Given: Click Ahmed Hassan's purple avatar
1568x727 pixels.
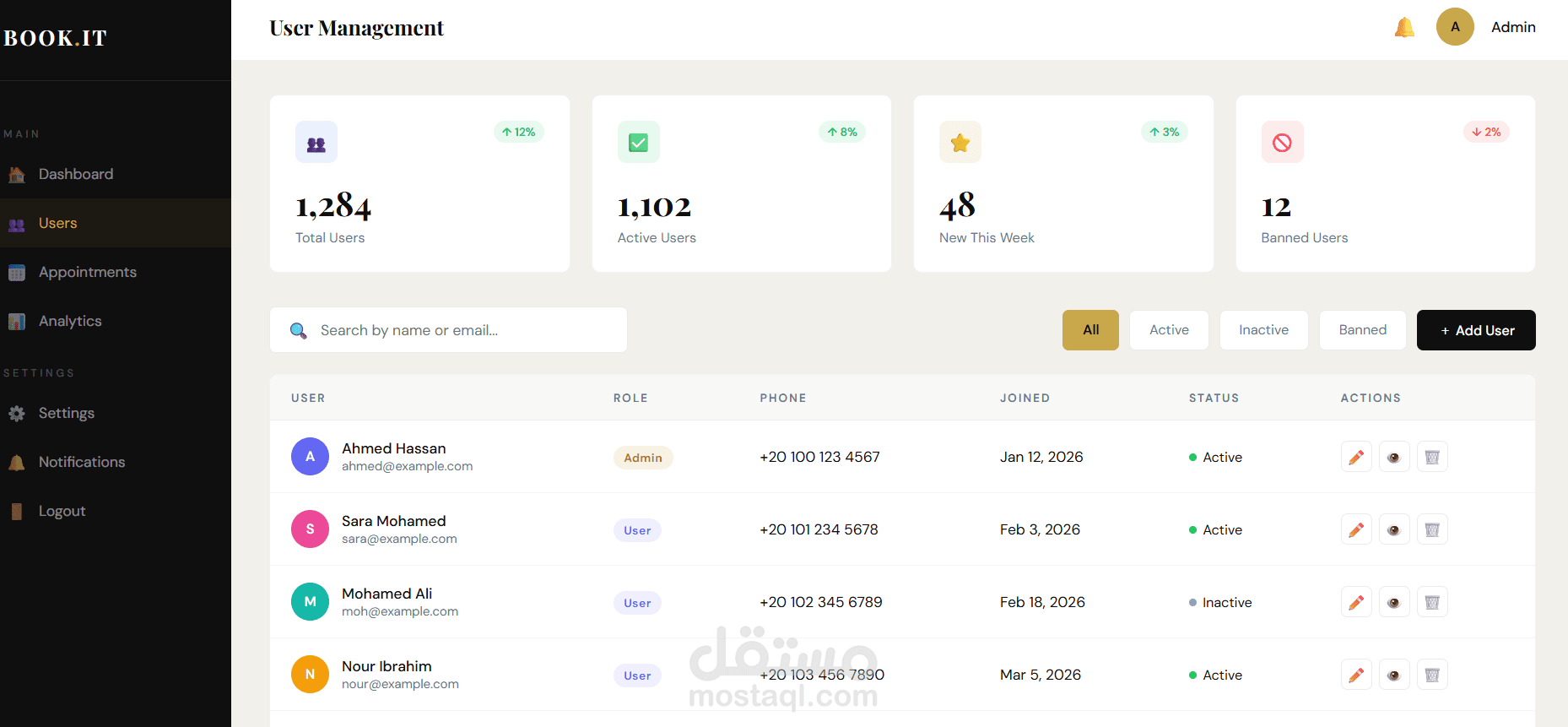Looking at the screenshot, I should click(310, 456).
